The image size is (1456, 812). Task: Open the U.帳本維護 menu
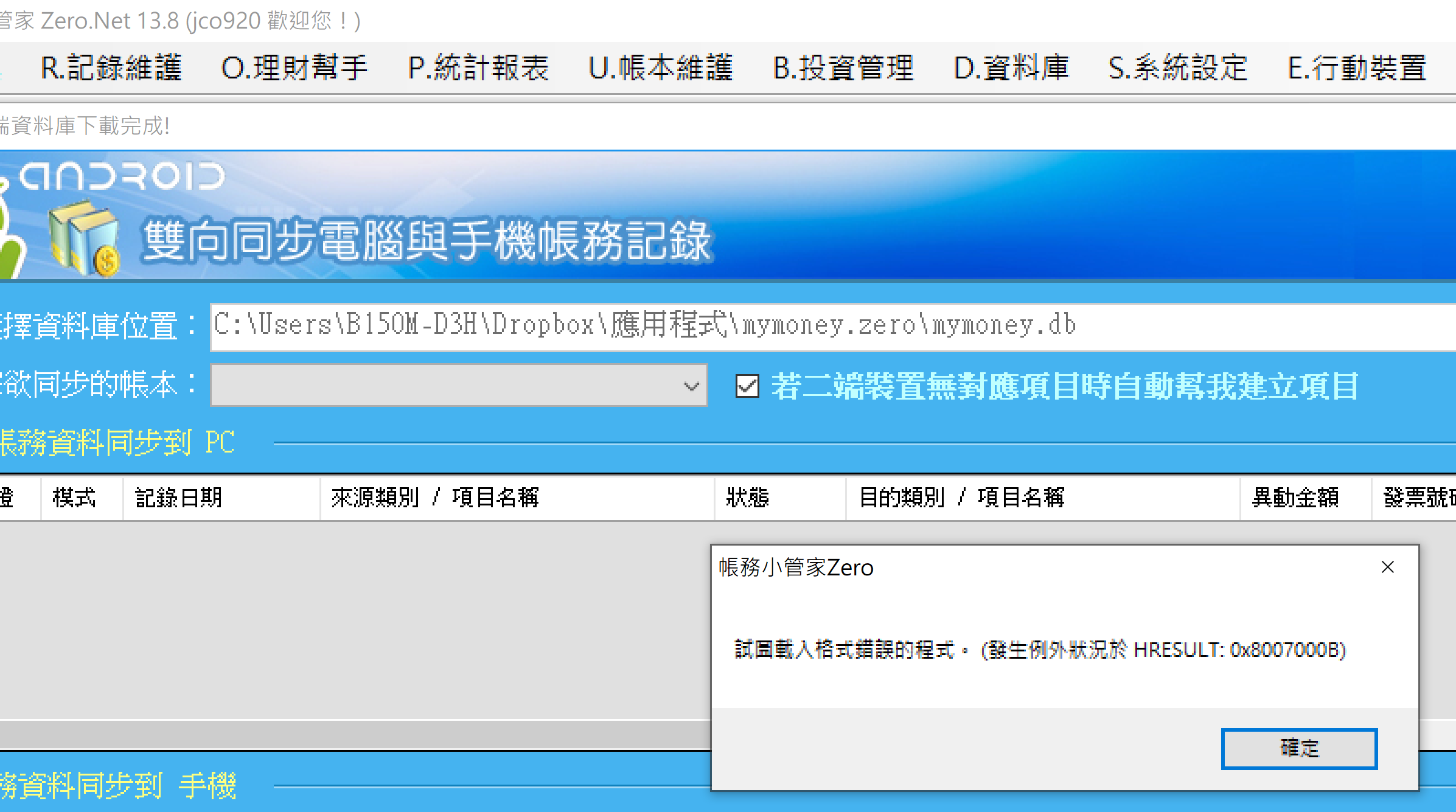661,68
